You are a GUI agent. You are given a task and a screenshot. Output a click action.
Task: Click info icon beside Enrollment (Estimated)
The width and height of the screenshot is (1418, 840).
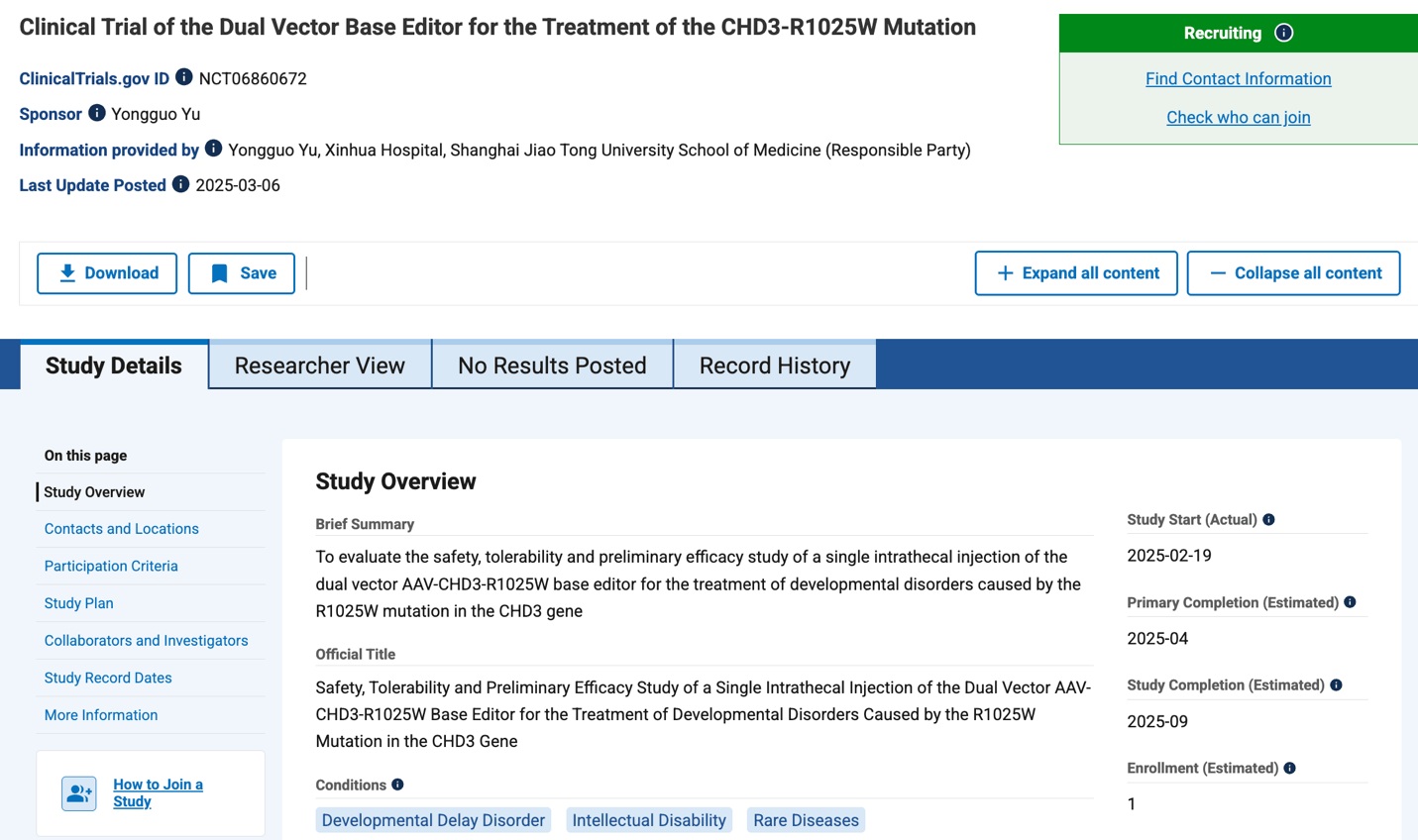coord(1289,768)
